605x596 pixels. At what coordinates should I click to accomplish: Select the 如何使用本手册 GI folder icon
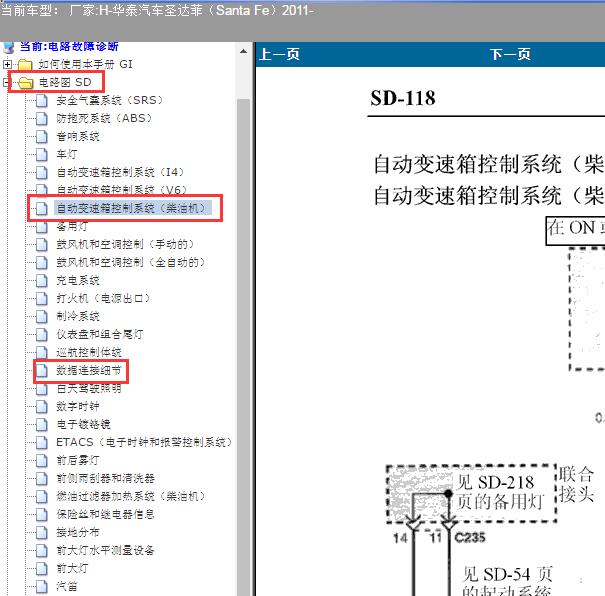click(x=25, y=64)
